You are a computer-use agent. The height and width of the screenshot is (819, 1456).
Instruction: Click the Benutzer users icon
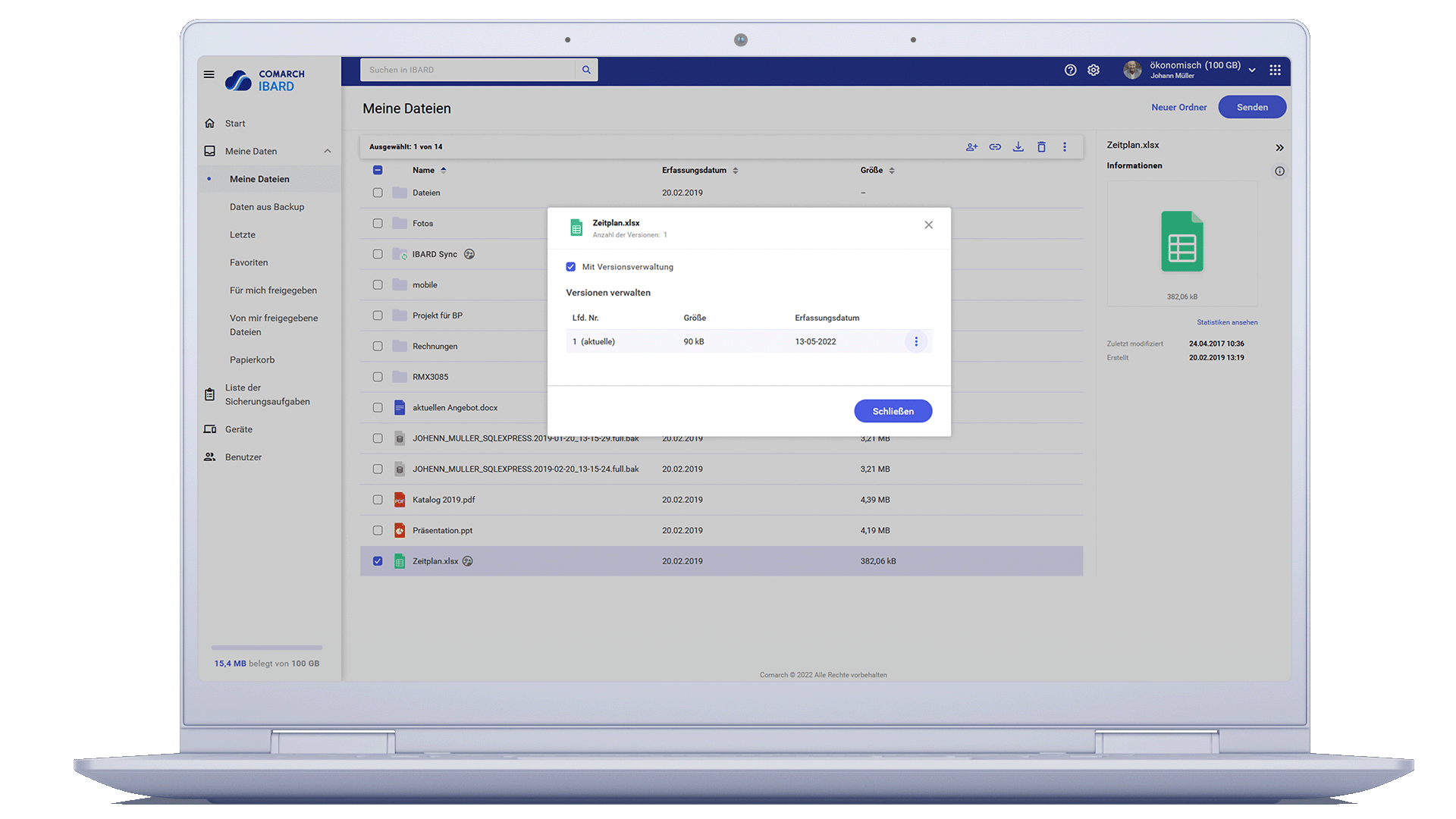[210, 457]
